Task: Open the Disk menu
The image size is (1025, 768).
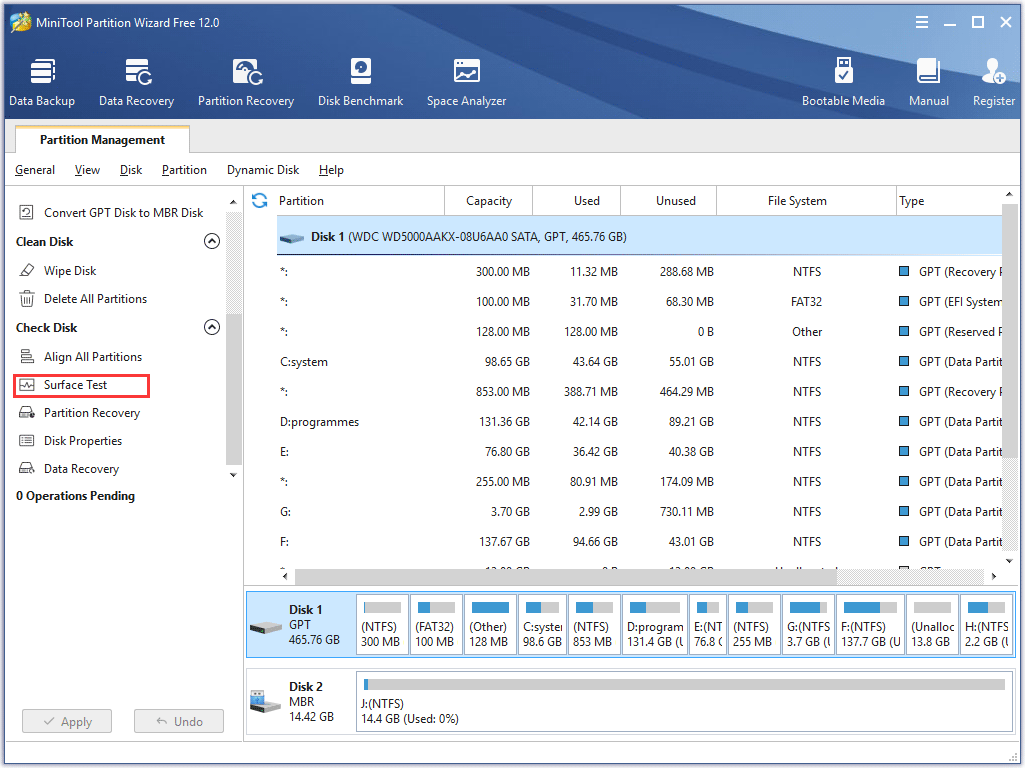Action: click(131, 170)
